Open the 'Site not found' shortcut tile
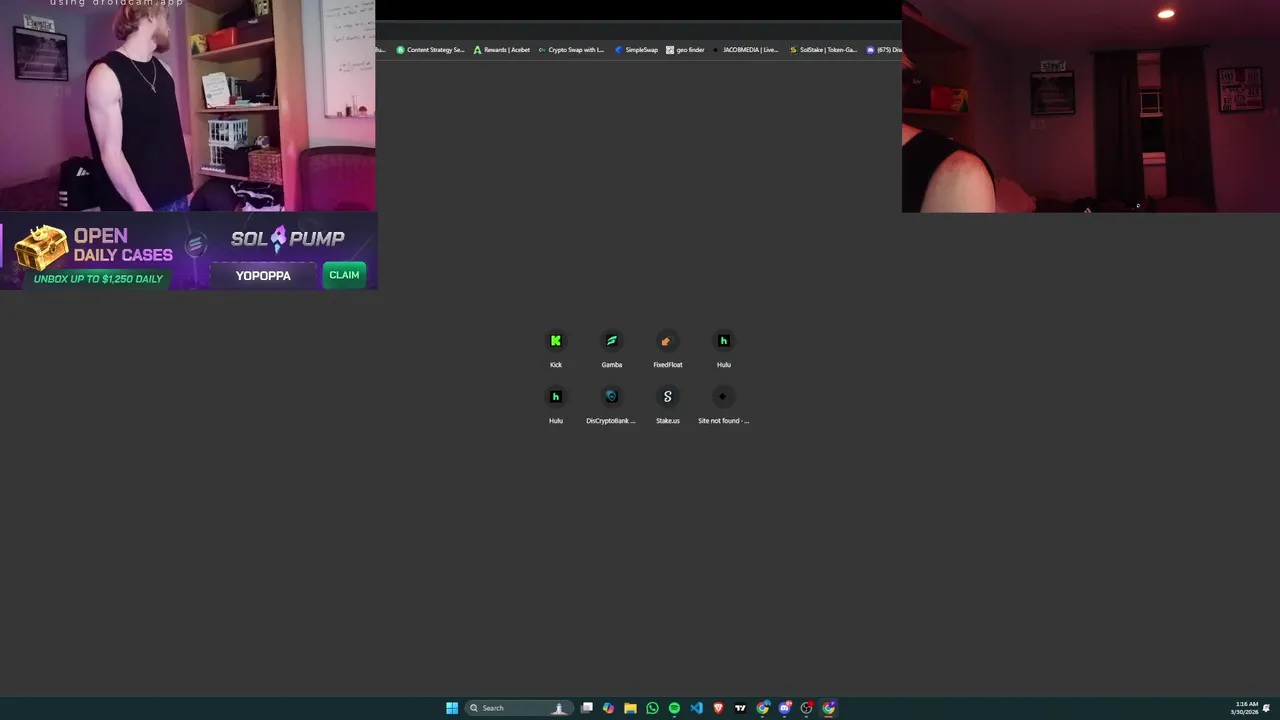This screenshot has height=720, width=1280. click(724, 405)
